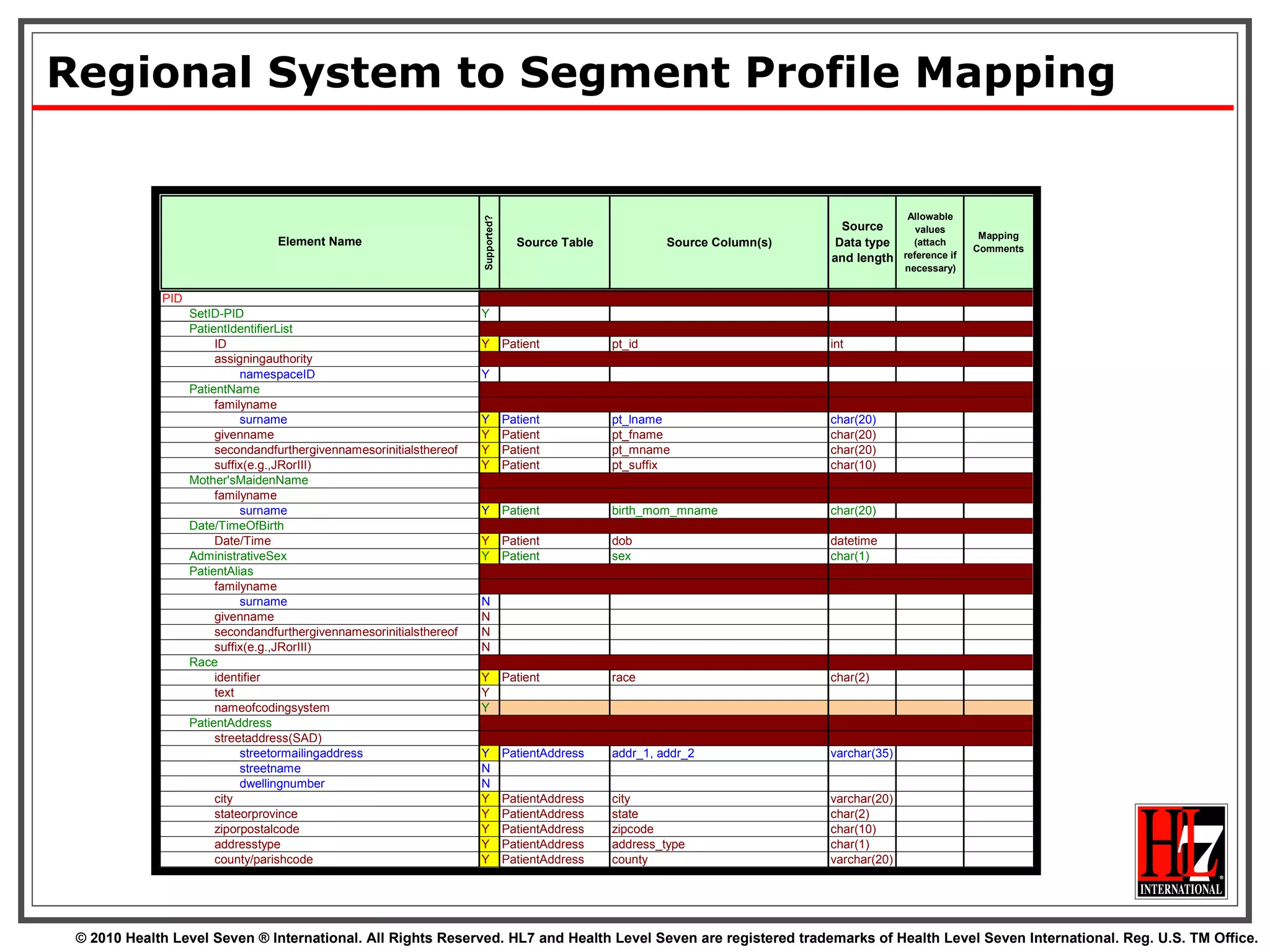Click the 'address_type' source column

[719, 845]
